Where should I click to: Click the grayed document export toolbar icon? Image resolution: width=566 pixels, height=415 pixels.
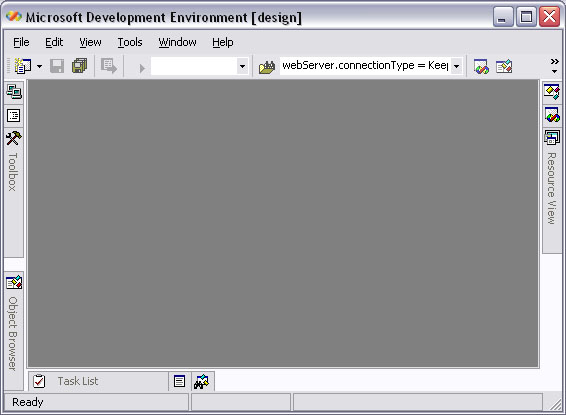tap(109, 66)
